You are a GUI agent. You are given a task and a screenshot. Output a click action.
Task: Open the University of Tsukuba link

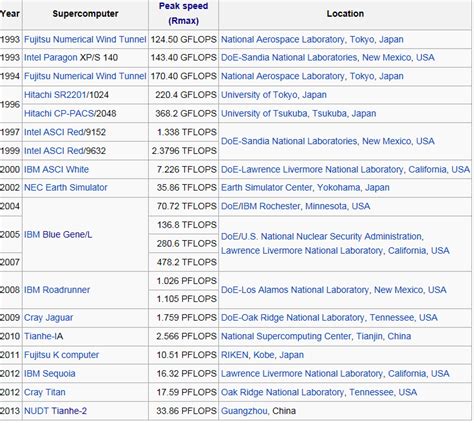coord(264,114)
